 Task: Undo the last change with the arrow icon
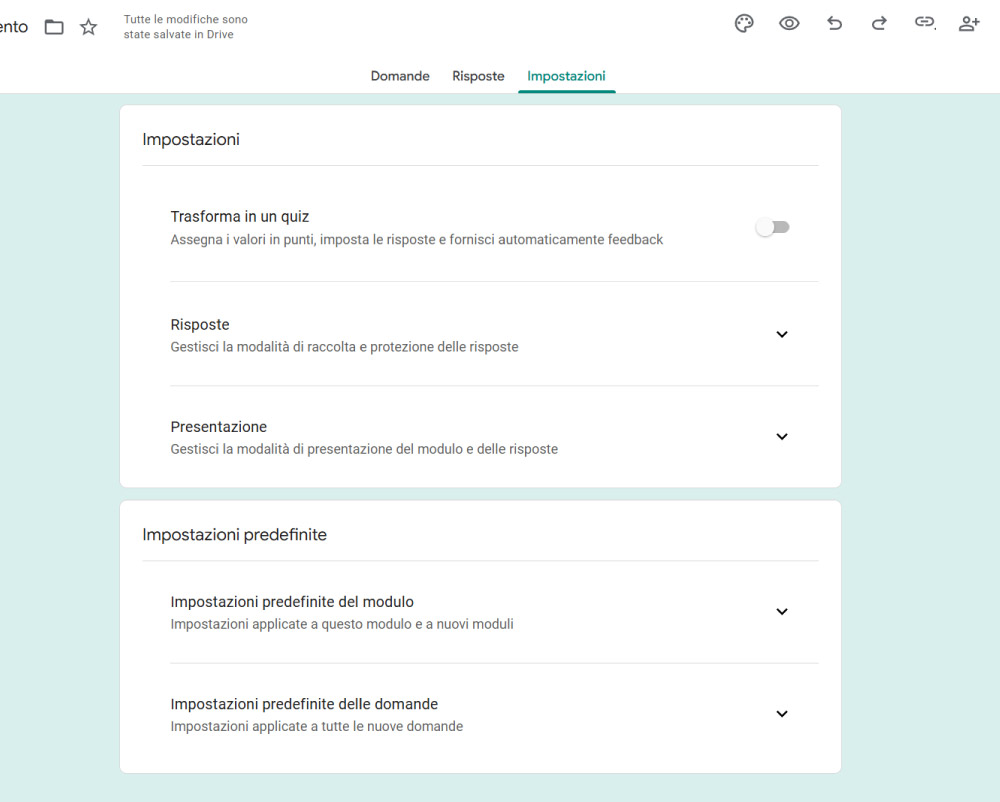834,24
